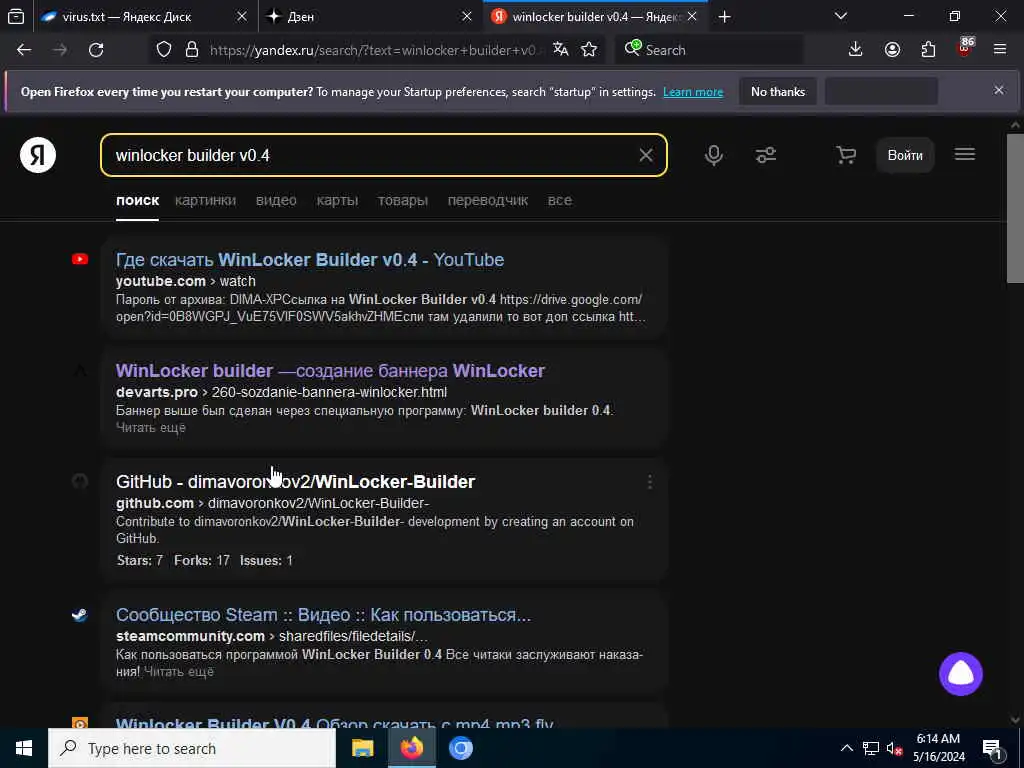Select the поиск search category
Image resolution: width=1024 pixels, height=768 pixels.
[x=137, y=200]
